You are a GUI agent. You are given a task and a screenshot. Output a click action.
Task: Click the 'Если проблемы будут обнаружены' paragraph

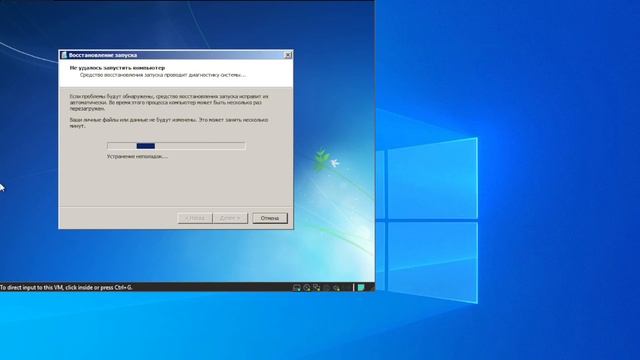169,102
